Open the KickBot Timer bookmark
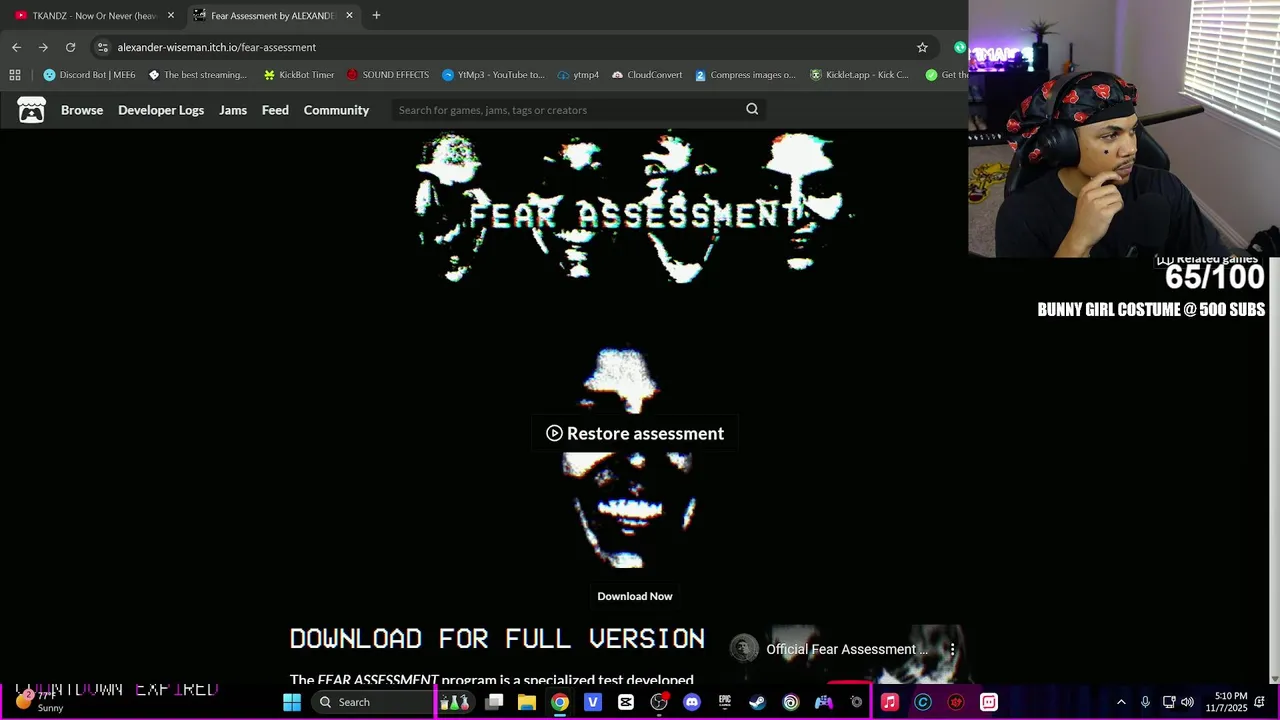This screenshot has height=720, width=1280. [x=299, y=75]
